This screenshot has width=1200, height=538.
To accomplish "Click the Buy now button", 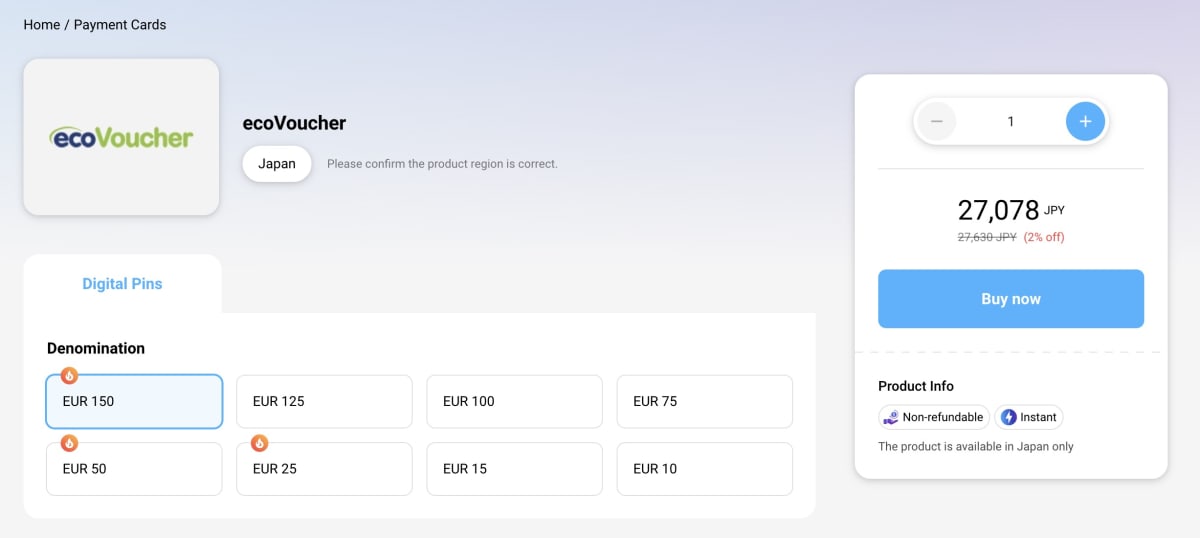I will (x=1011, y=299).
